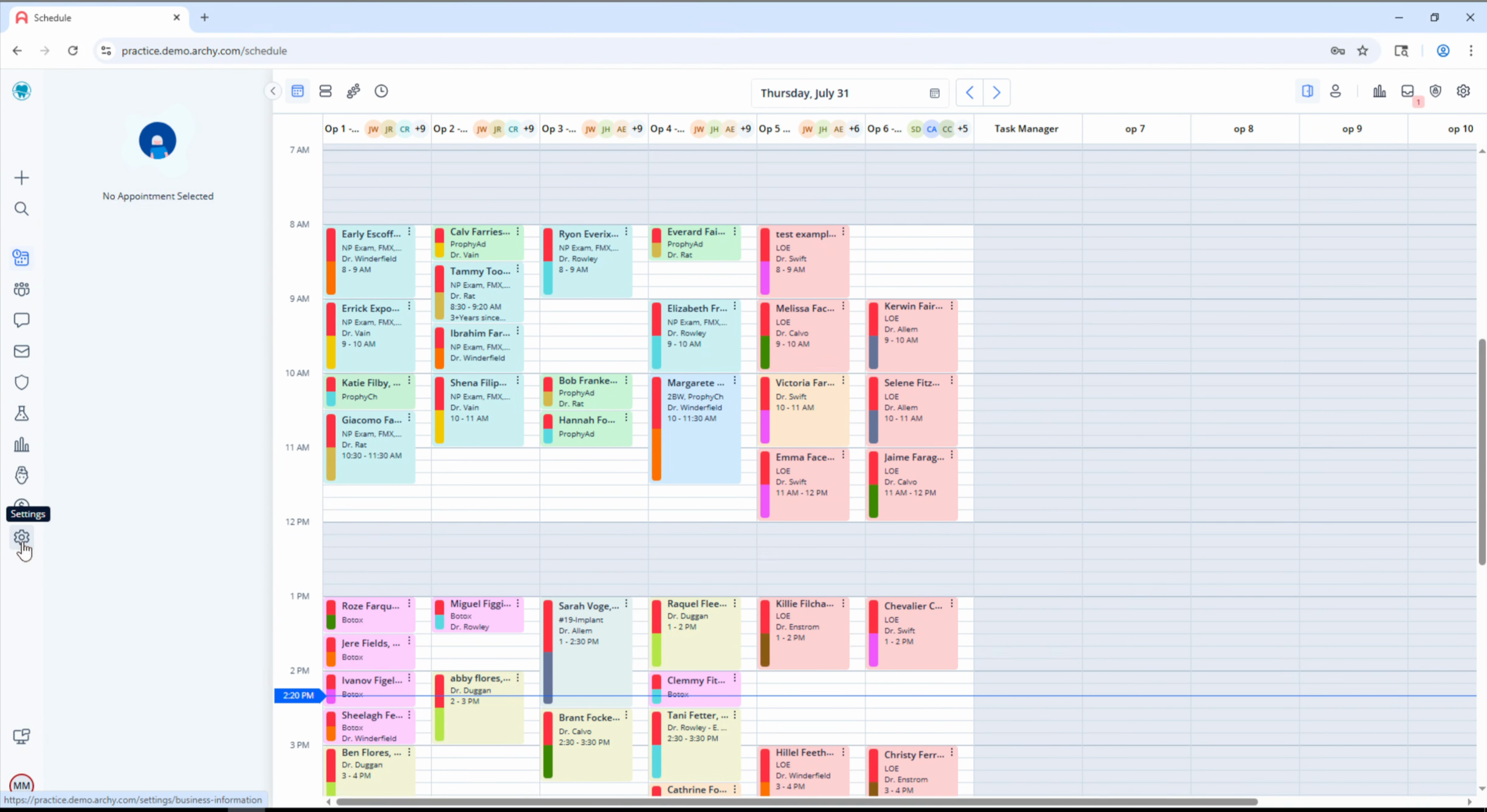Open Errick Expo appointment card
This screenshot has height=812, width=1487.
click(369, 335)
